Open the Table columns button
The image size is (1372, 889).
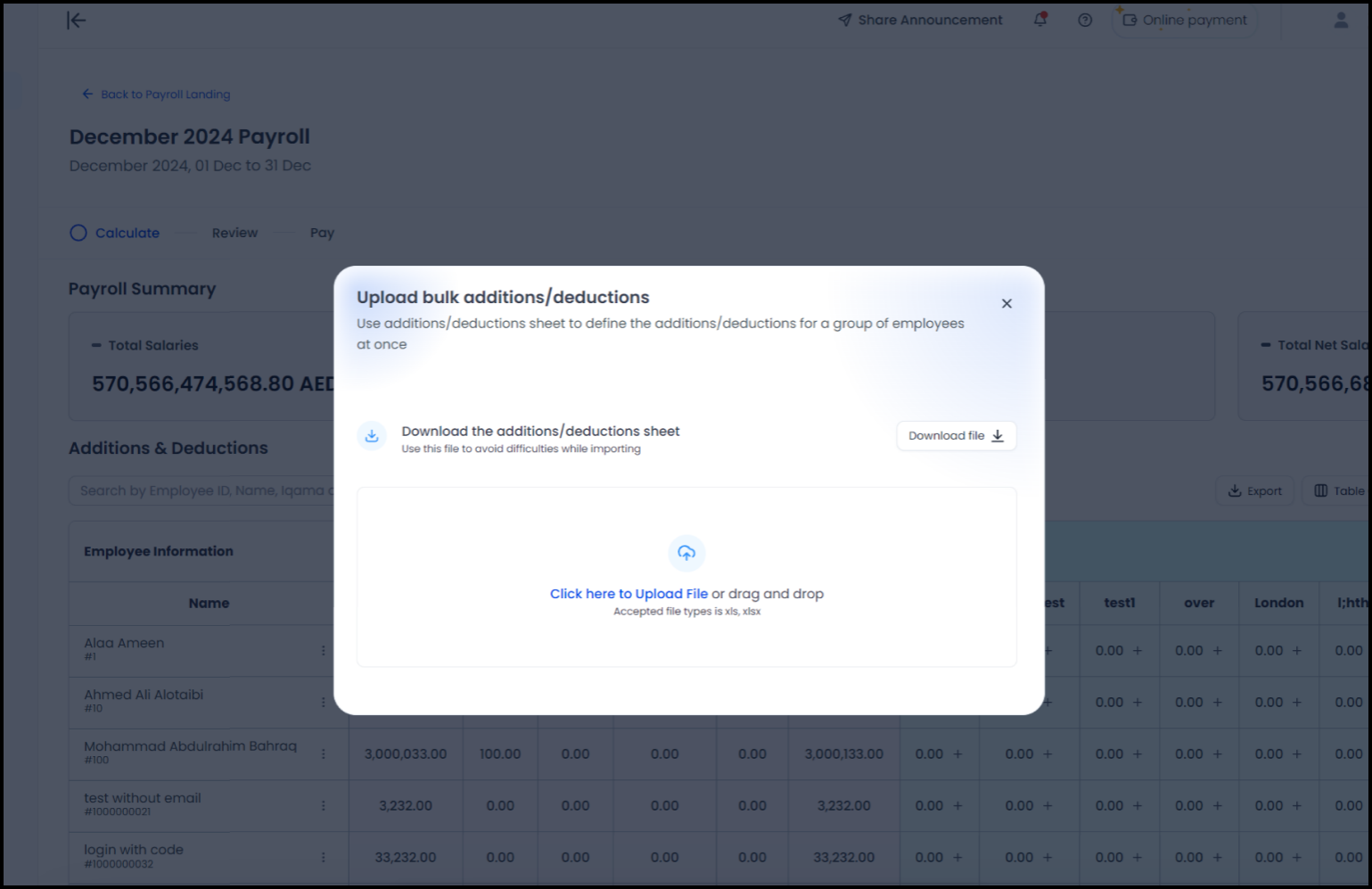click(1338, 490)
